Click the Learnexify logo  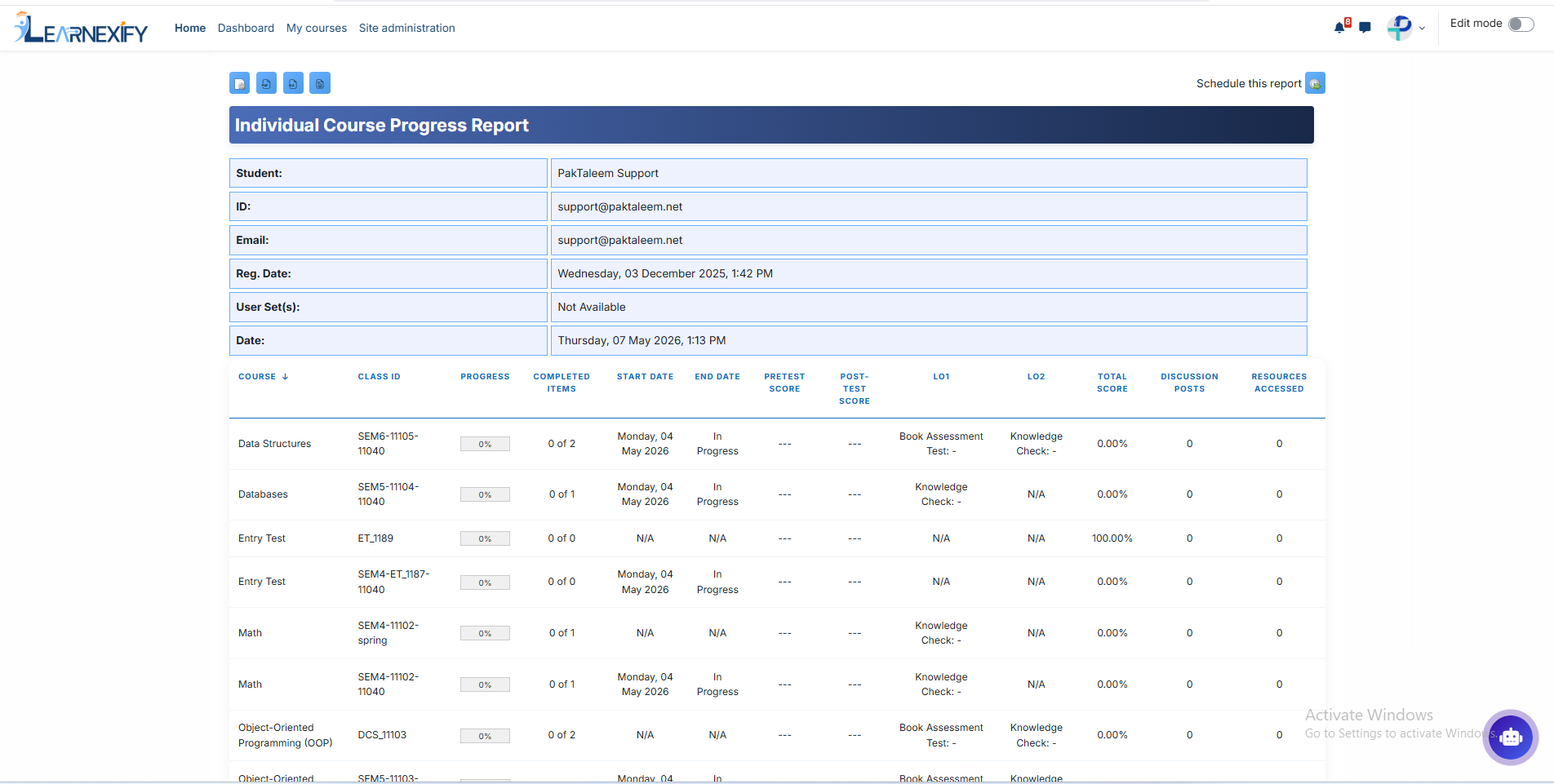pos(81,28)
